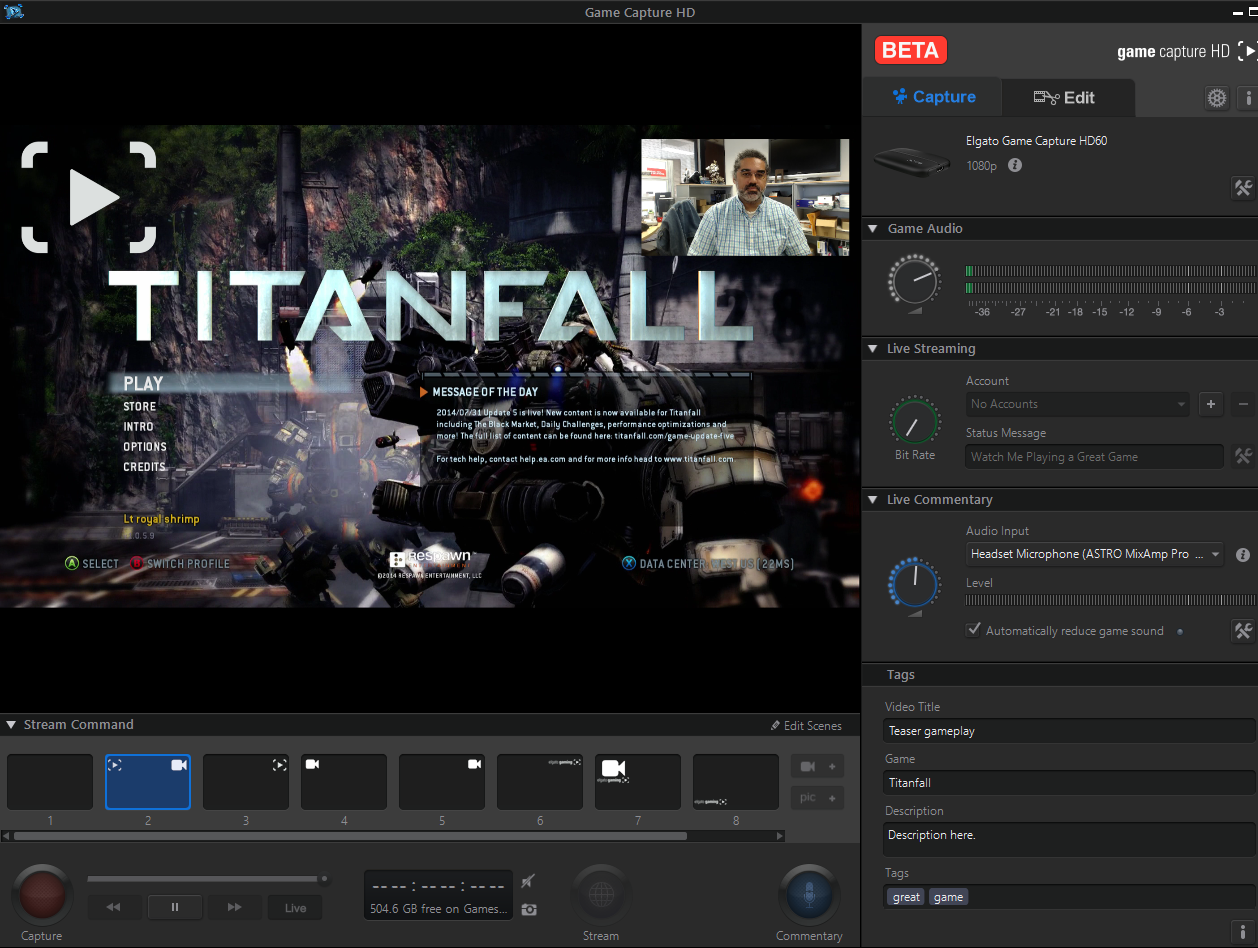Switch to the Edit tab
1258x948 pixels.
click(1068, 98)
